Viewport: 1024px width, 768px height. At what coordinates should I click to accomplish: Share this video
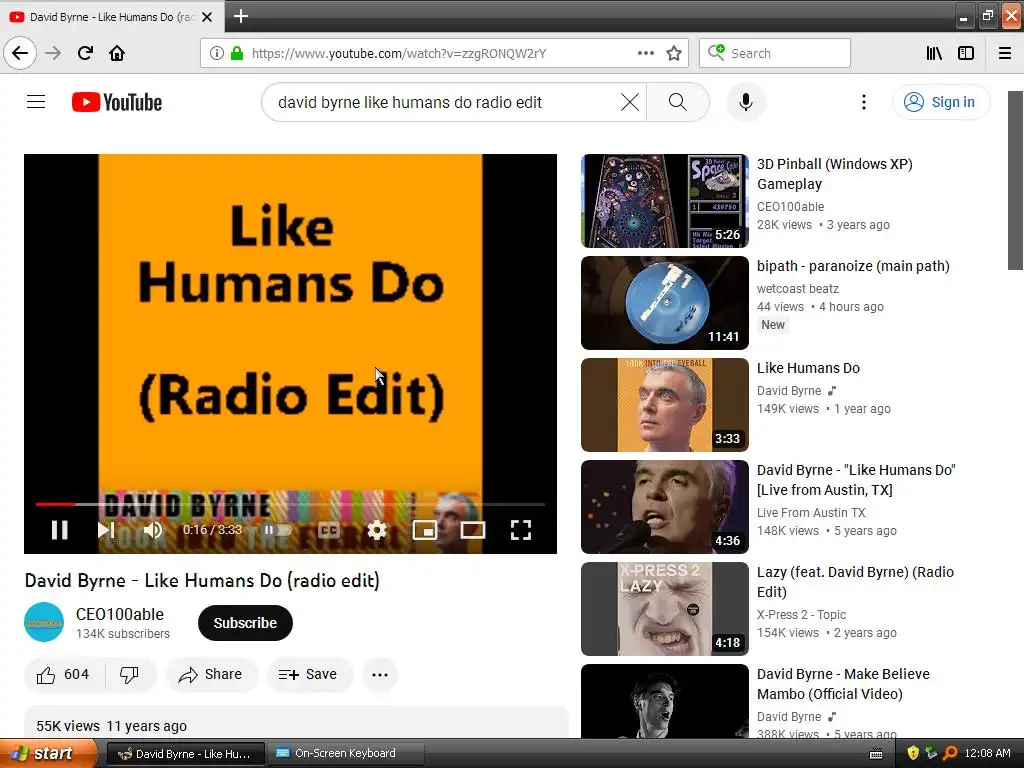211,675
